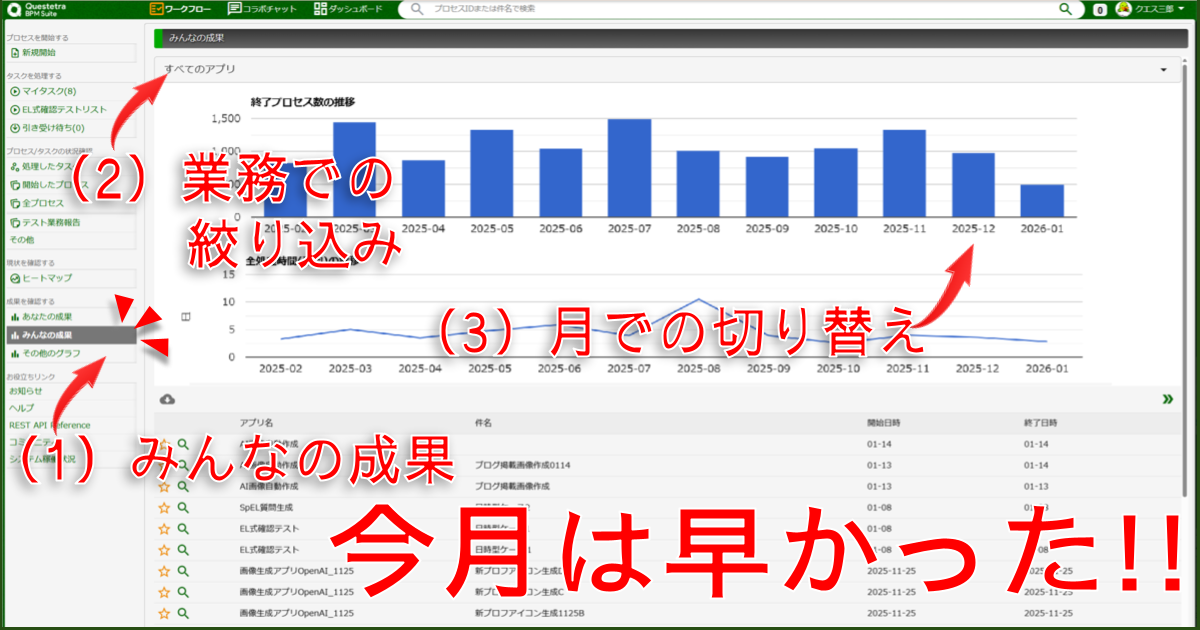Open the コラボチャット tab
Screen dimensions: 1200x630
[263, 9]
